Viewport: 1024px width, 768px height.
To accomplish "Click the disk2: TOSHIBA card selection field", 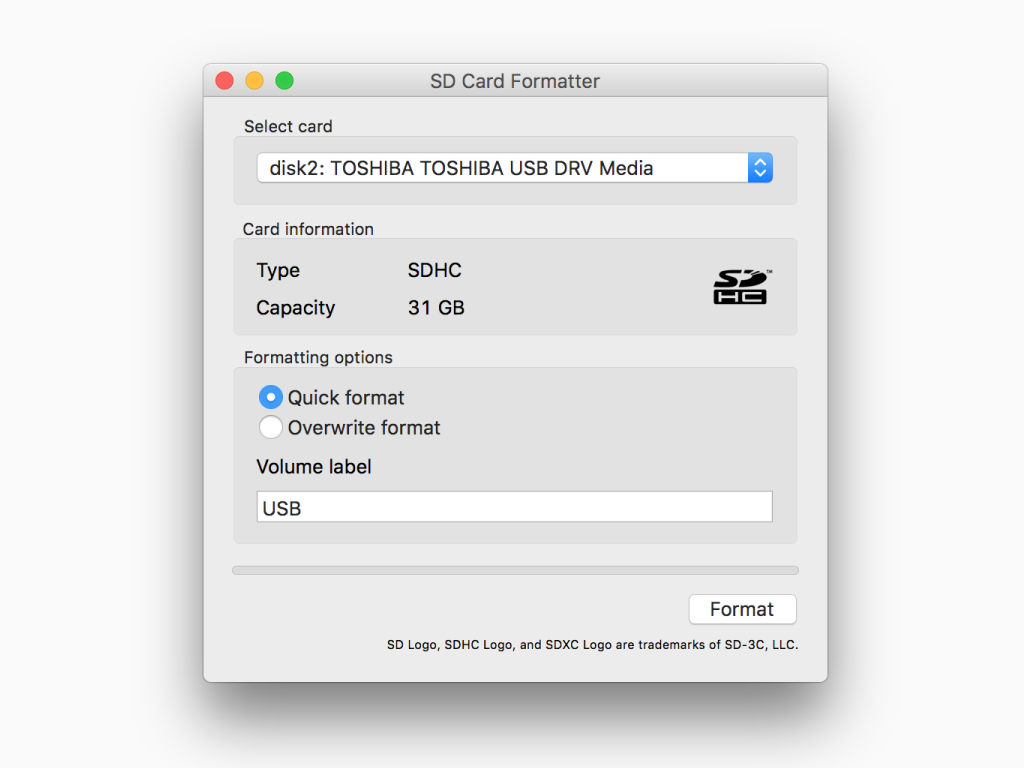I will click(515, 168).
